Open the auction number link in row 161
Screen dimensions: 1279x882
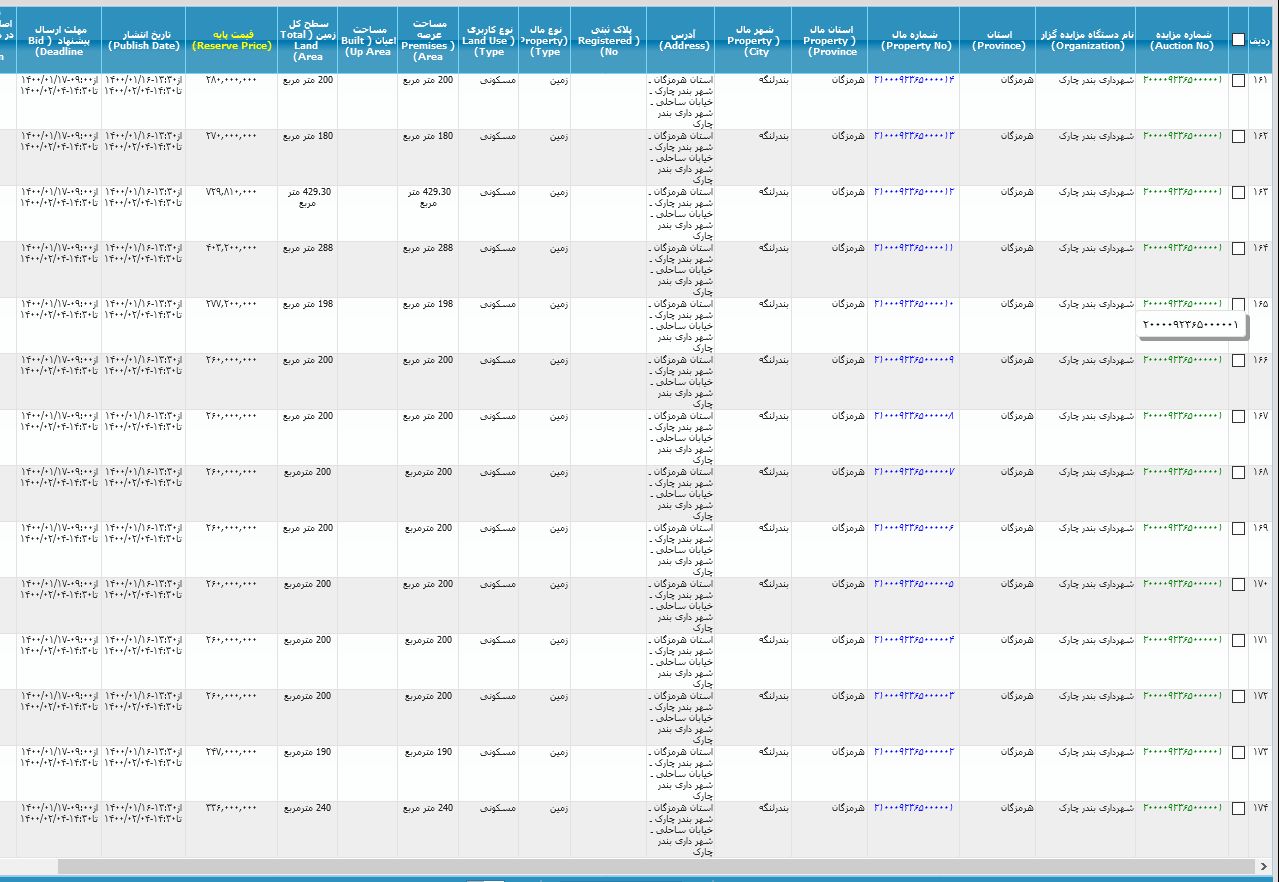(x=1182, y=79)
